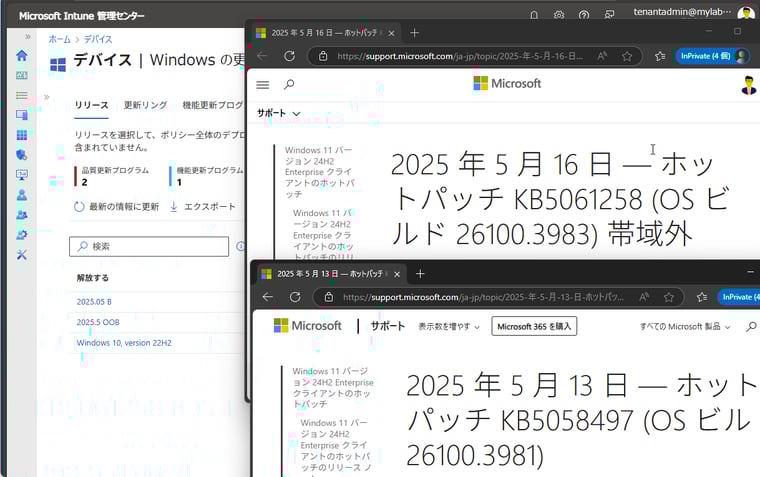The width and height of the screenshot is (760, 477).
Task: Click back arrow in upper browser
Action: click(x=262, y=56)
